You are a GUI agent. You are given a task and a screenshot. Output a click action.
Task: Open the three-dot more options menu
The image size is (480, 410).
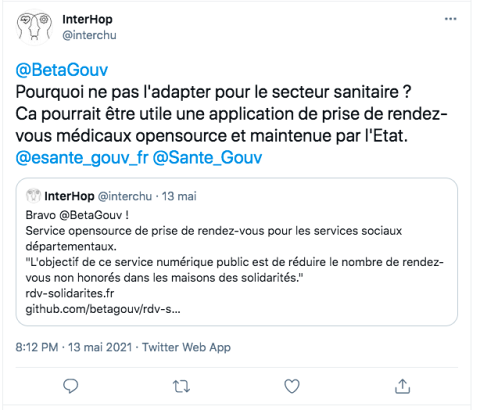coord(450,19)
